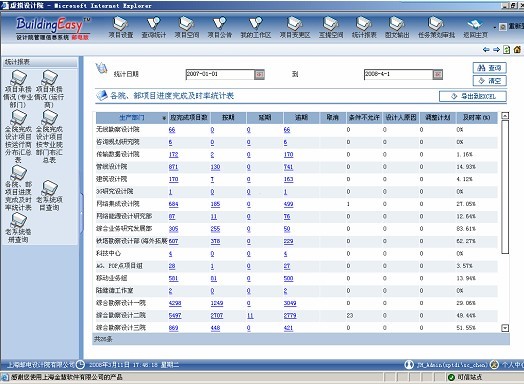Open 老系统项目查询 in sidebar
Image resolution: width=524 pixels, height=384 pixels.
[49, 196]
